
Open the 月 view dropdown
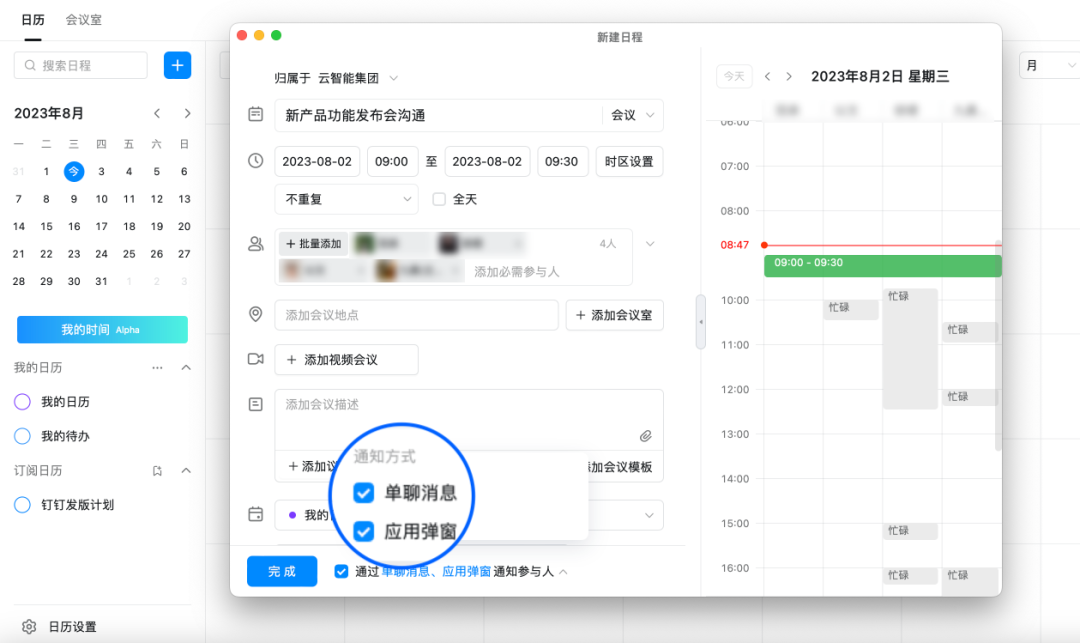click(x=1049, y=65)
